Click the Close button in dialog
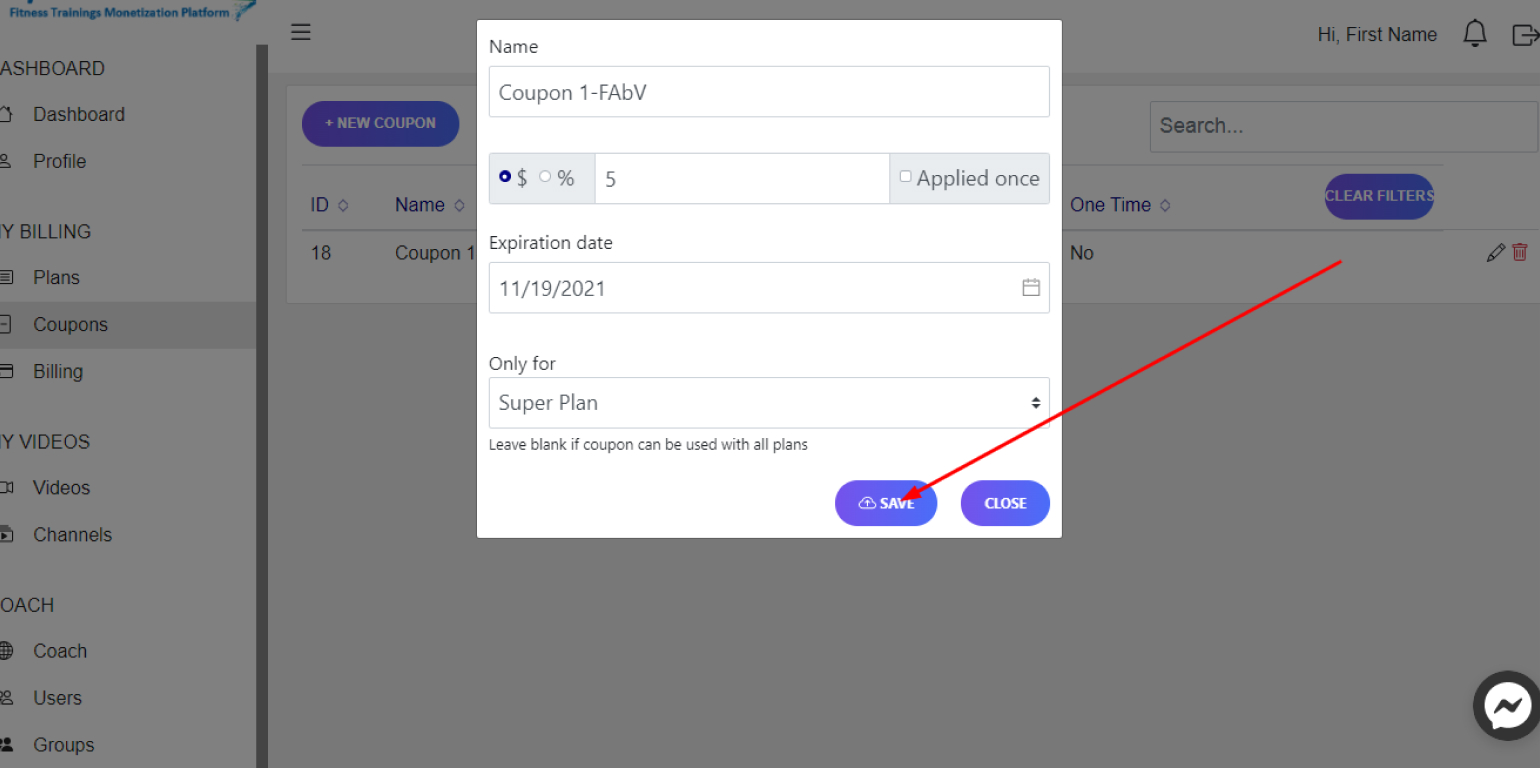 [x=1005, y=503]
